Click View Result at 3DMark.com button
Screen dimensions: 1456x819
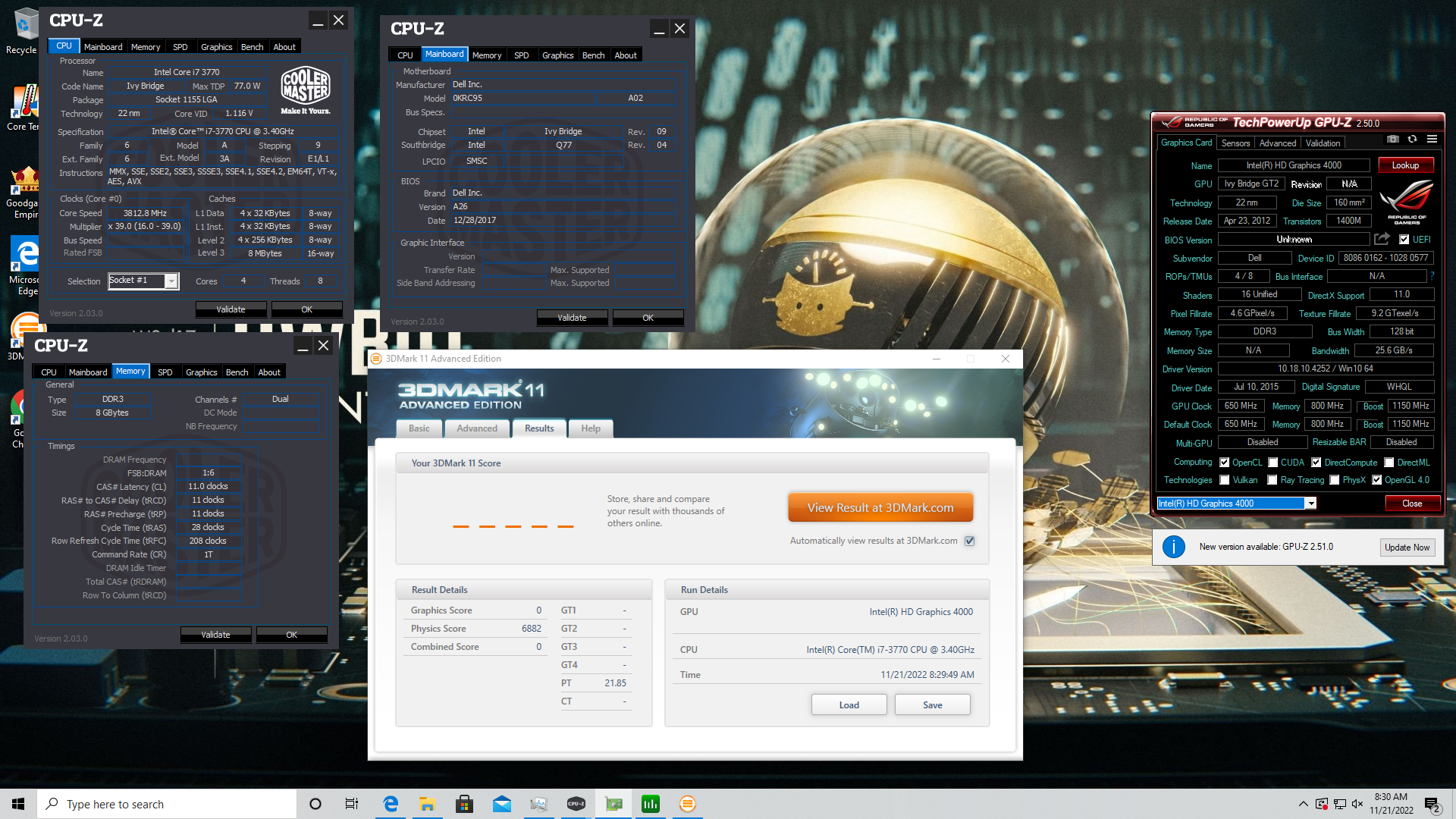coord(880,508)
